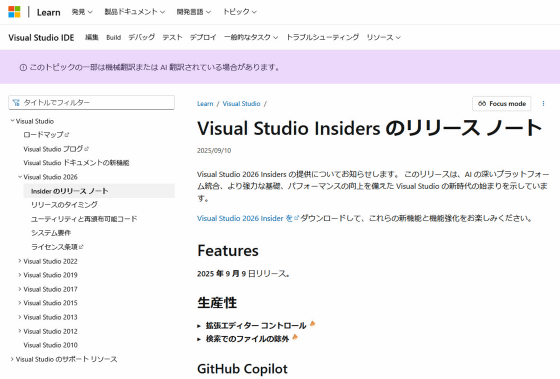Click external link icon beside ロードマップ
This screenshot has height=379, width=560.
coord(67,135)
